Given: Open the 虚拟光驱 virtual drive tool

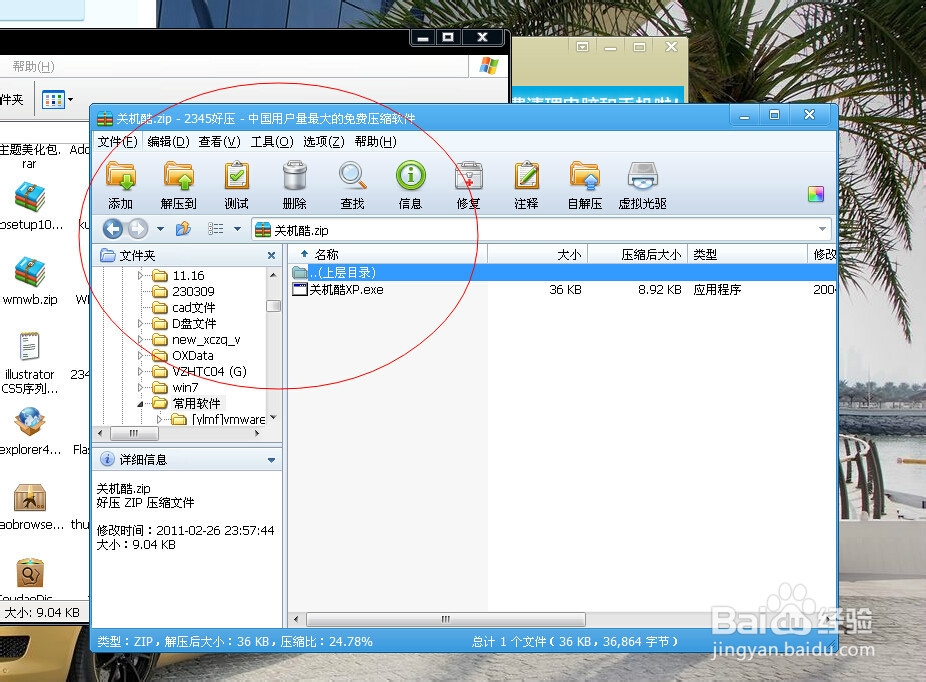Looking at the screenshot, I should [643, 185].
